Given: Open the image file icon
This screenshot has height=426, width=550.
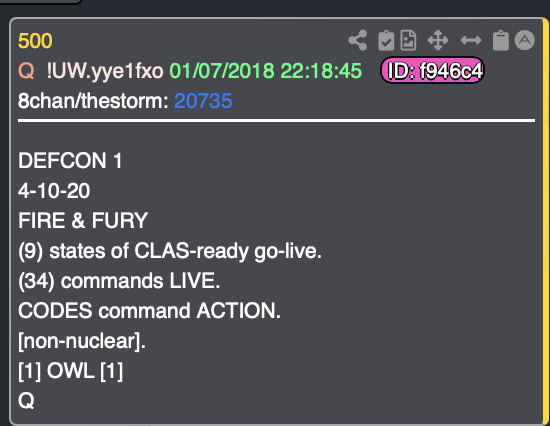Looking at the screenshot, I should [x=408, y=40].
